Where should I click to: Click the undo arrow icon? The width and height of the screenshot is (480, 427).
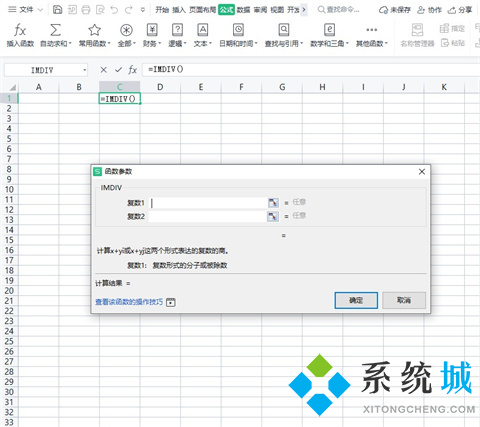pos(114,10)
